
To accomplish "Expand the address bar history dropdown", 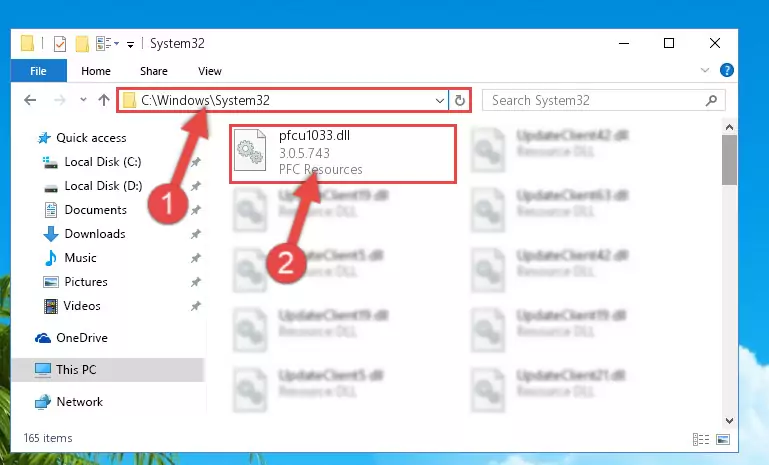I will (439, 101).
